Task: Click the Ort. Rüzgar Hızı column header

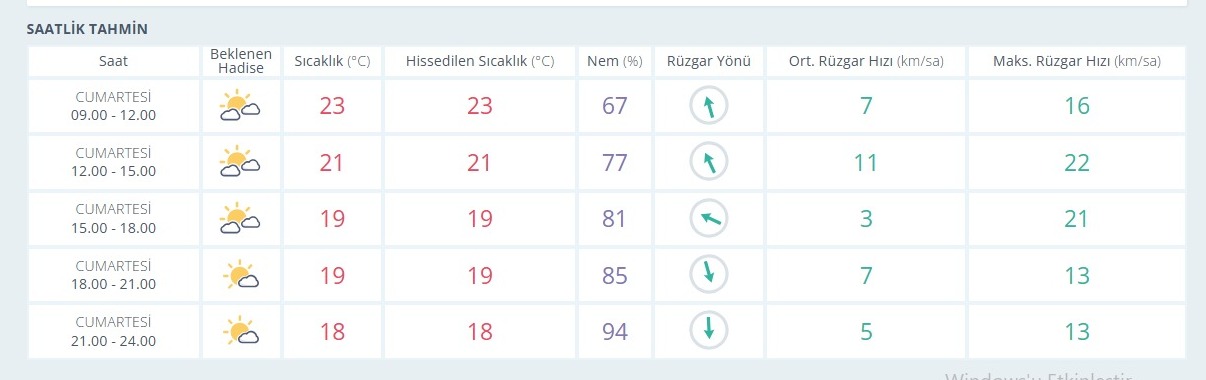Action: coord(865,61)
